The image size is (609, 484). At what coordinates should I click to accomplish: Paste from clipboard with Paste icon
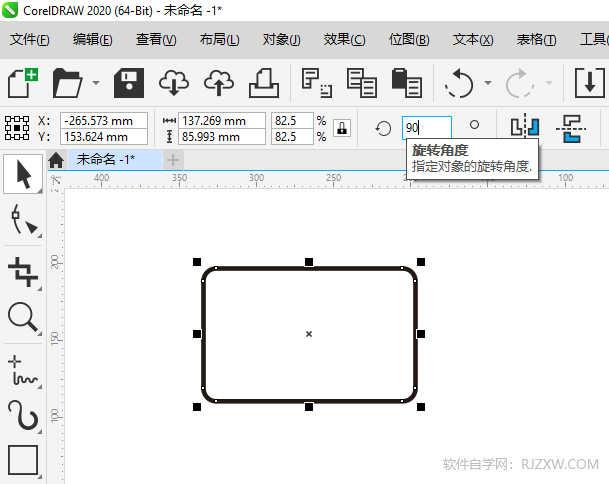click(x=407, y=83)
